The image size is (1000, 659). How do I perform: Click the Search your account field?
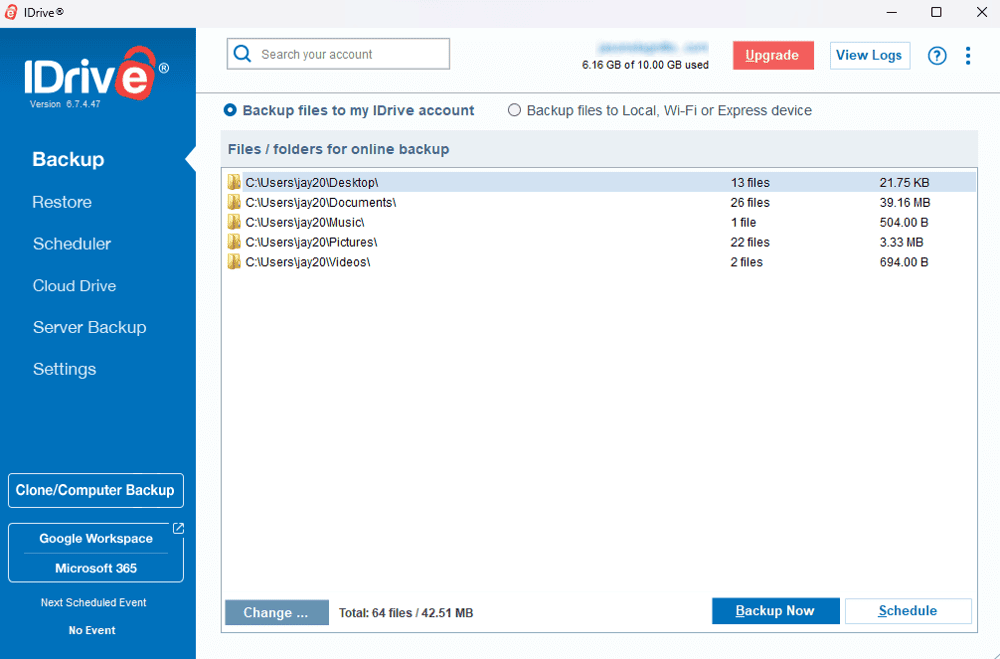click(338, 54)
